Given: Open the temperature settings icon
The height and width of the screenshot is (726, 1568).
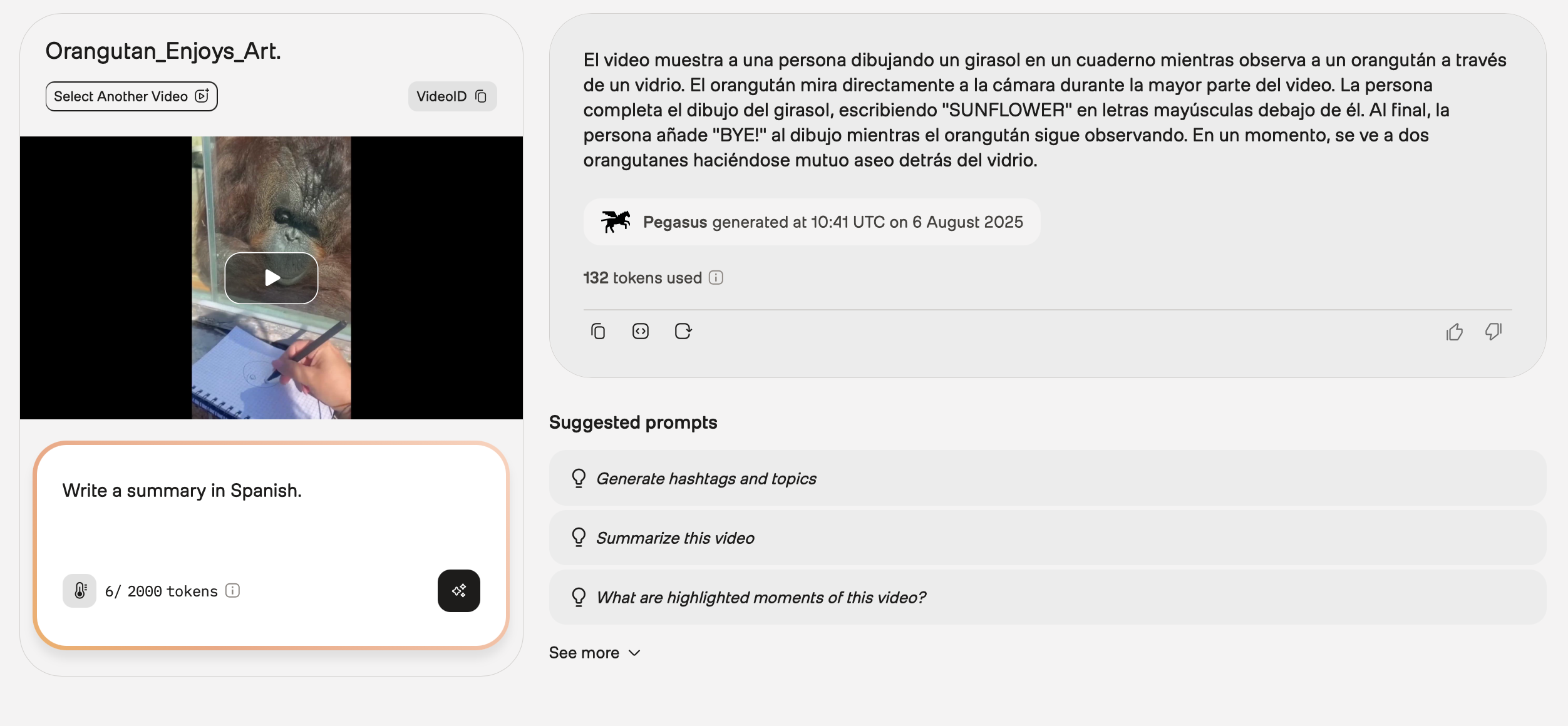Looking at the screenshot, I should pyautogui.click(x=80, y=591).
